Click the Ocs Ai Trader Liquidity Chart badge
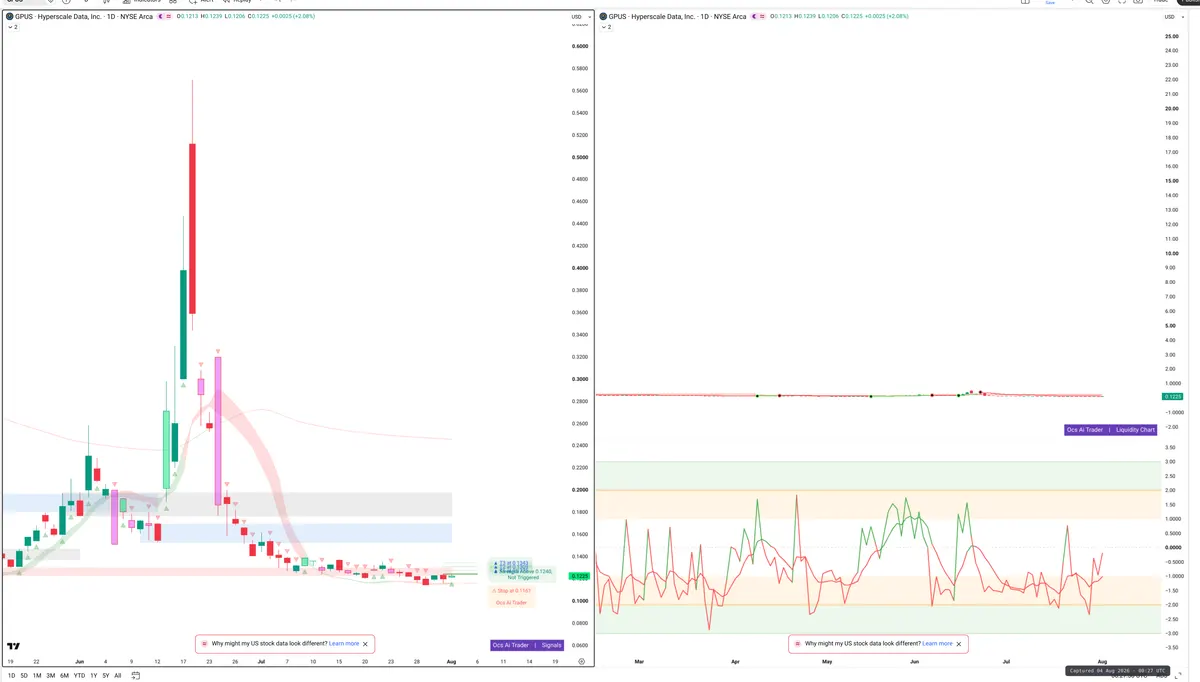1200x682 pixels. pyautogui.click(x=1110, y=429)
